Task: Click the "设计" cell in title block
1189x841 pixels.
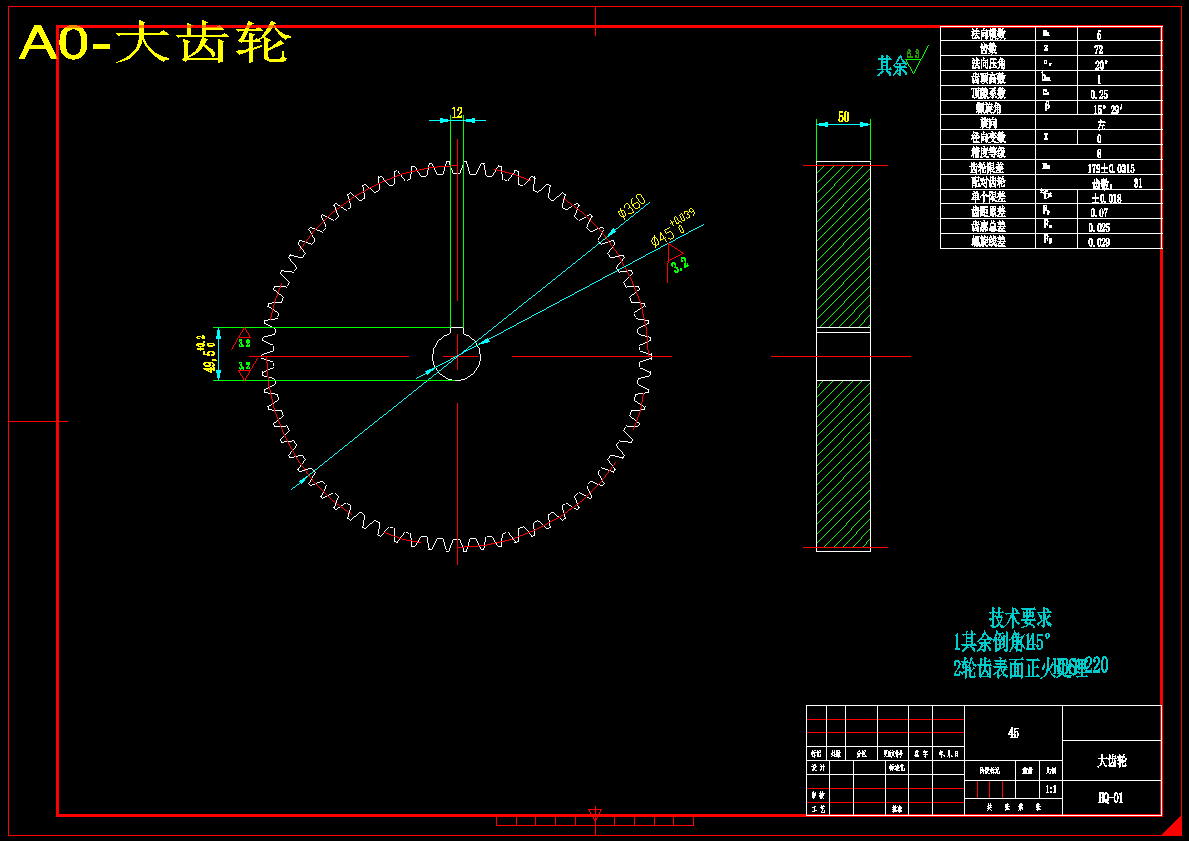Action: point(817,767)
